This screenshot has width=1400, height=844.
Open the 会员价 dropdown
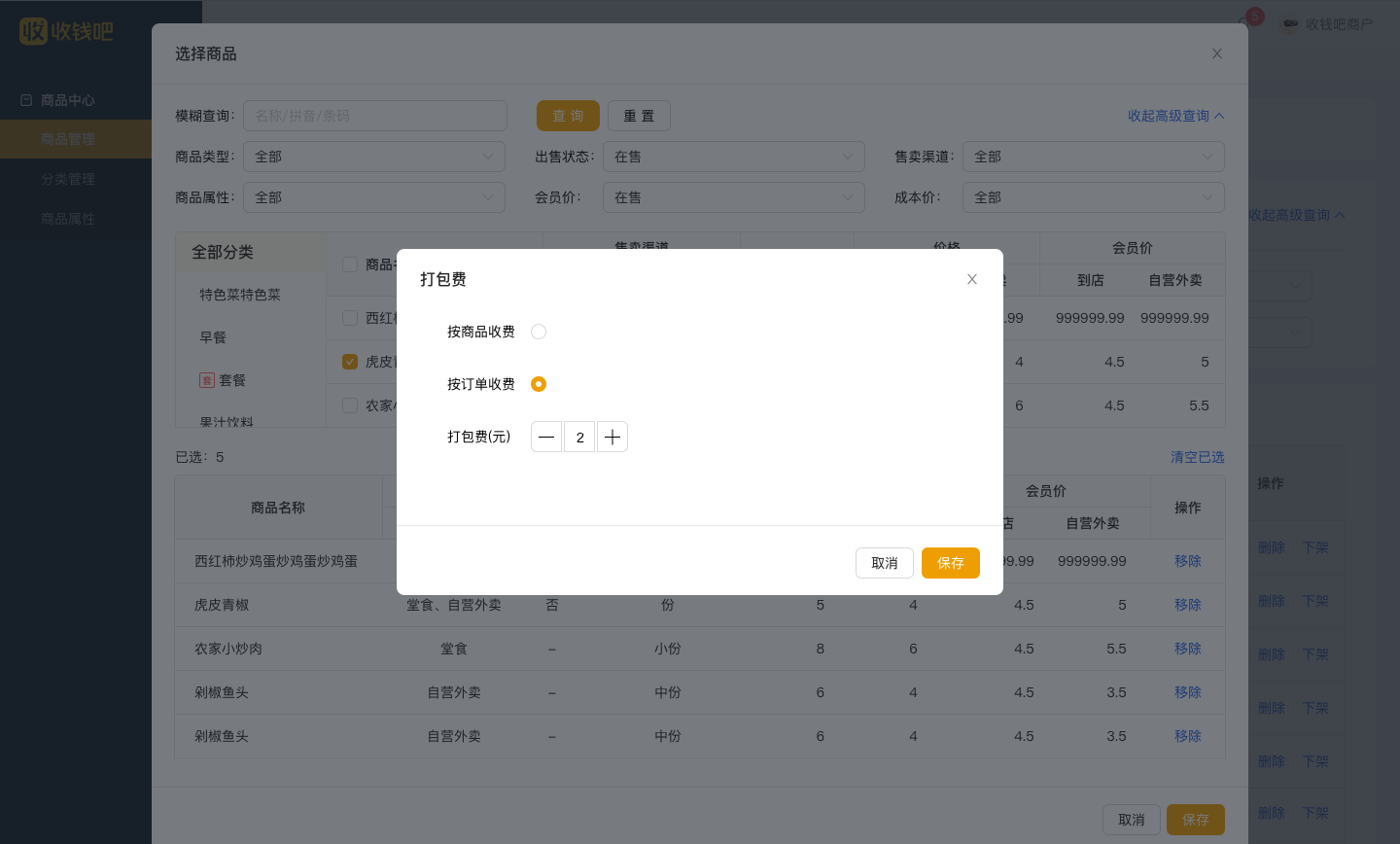734,197
